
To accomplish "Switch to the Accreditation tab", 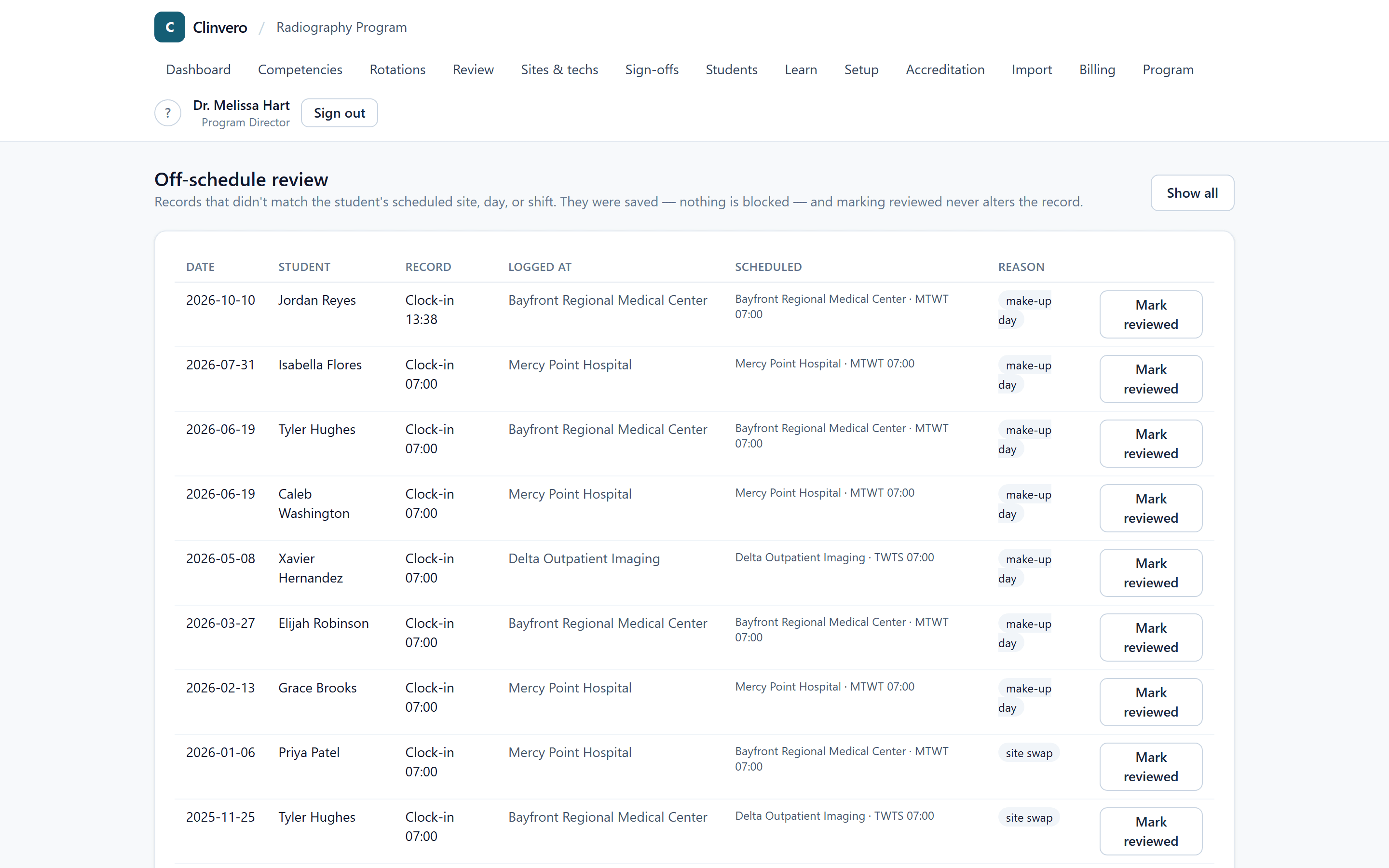I will pyautogui.click(x=945, y=69).
